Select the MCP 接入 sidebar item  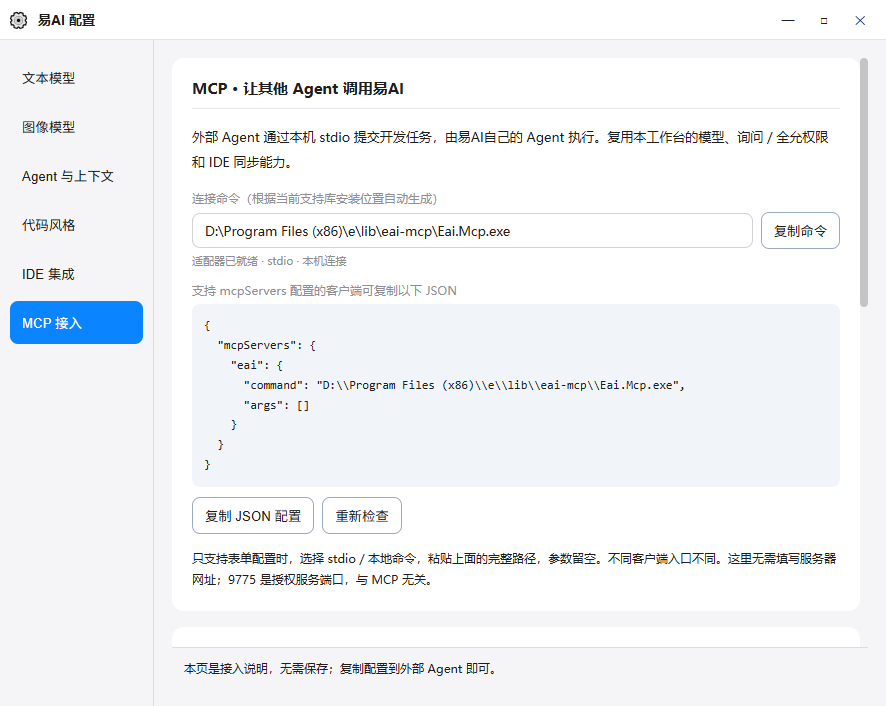pyautogui.click(x=76, y=323)
